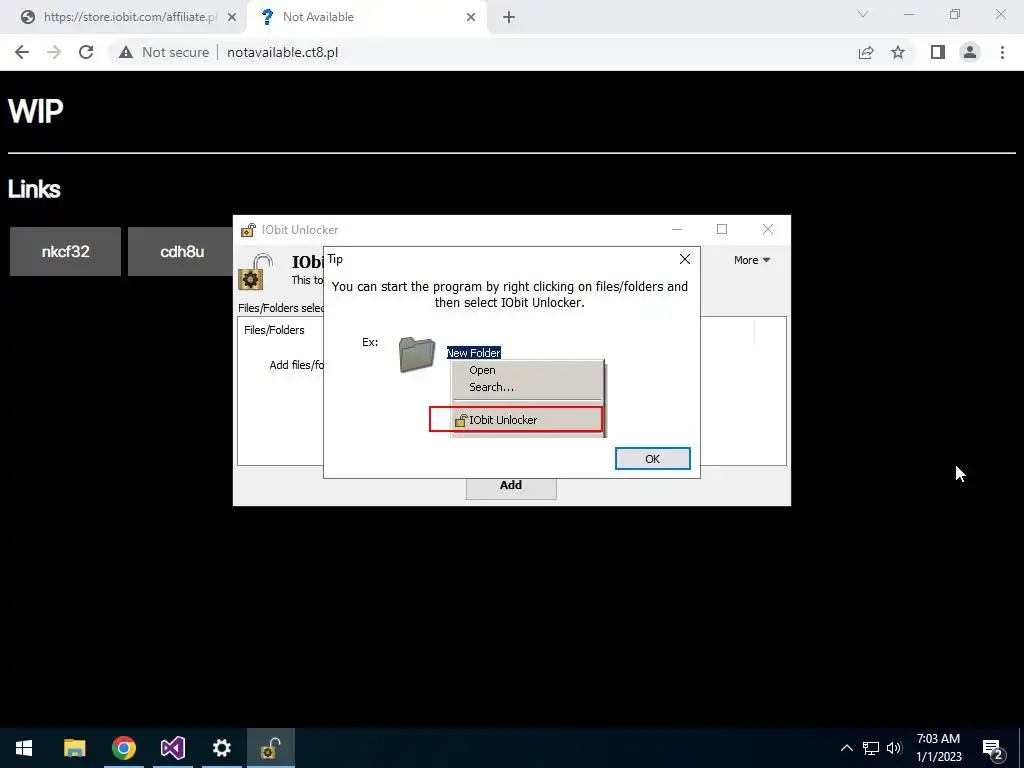The width and height of the screenshot is (1024, 768).
Task: Click the forward navigation arrow
Action: point(54,52)
